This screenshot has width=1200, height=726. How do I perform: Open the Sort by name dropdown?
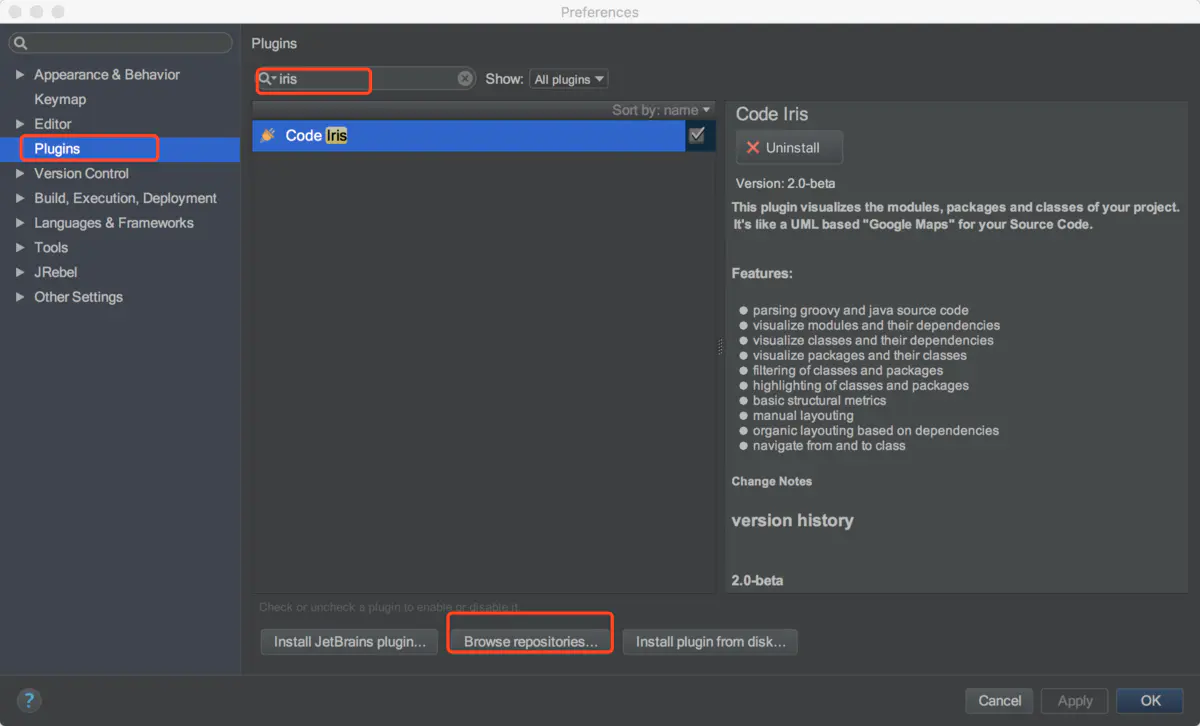[x=661, y=110]
